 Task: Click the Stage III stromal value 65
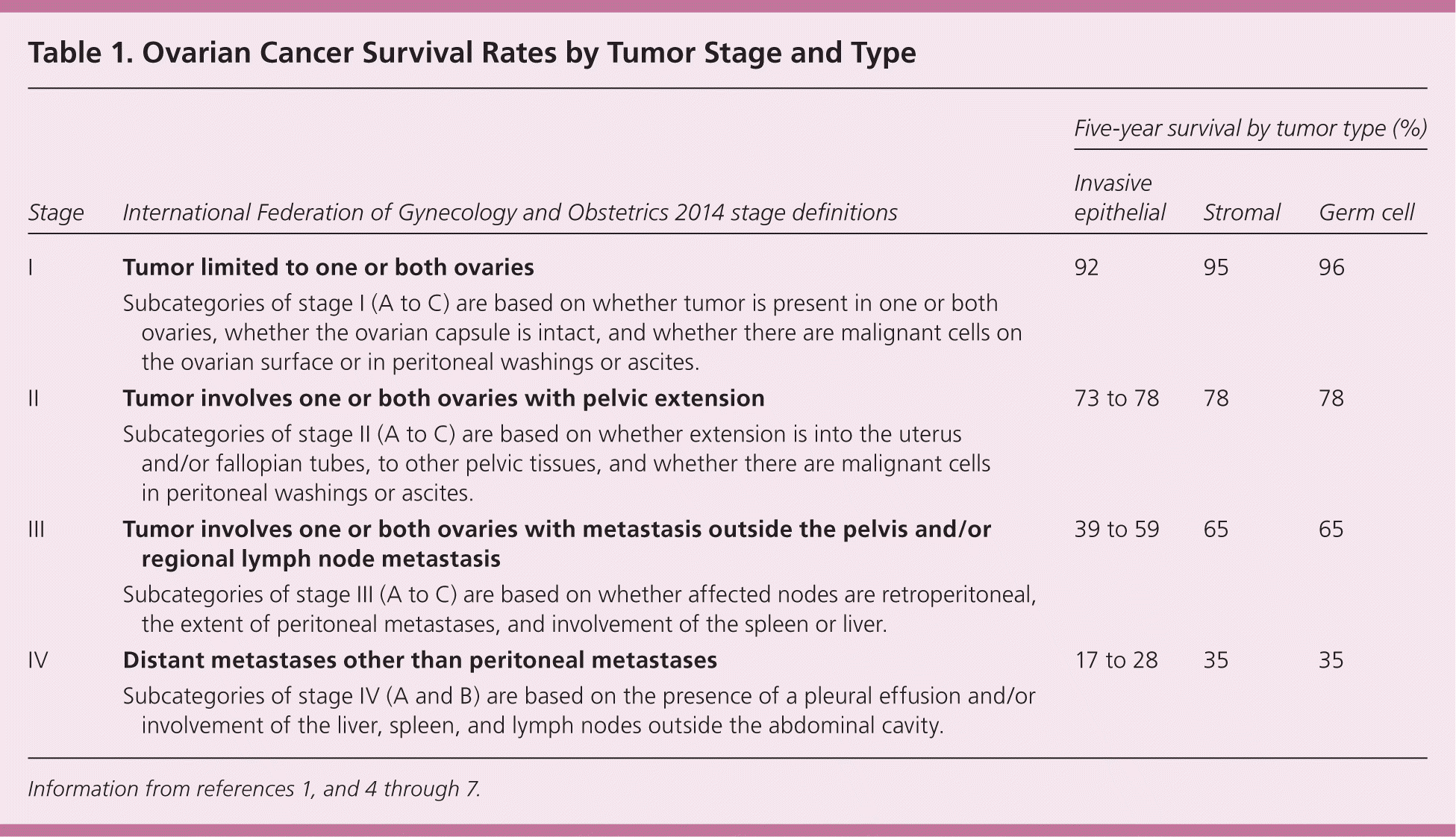coord(1216,530)
